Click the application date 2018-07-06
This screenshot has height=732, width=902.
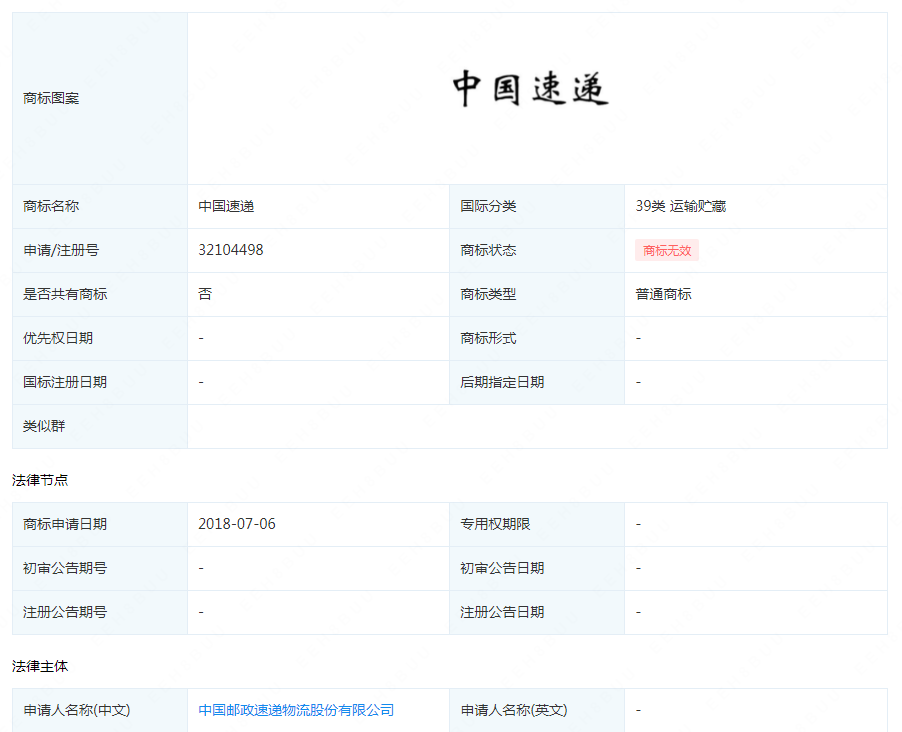[x=236, y=524]
